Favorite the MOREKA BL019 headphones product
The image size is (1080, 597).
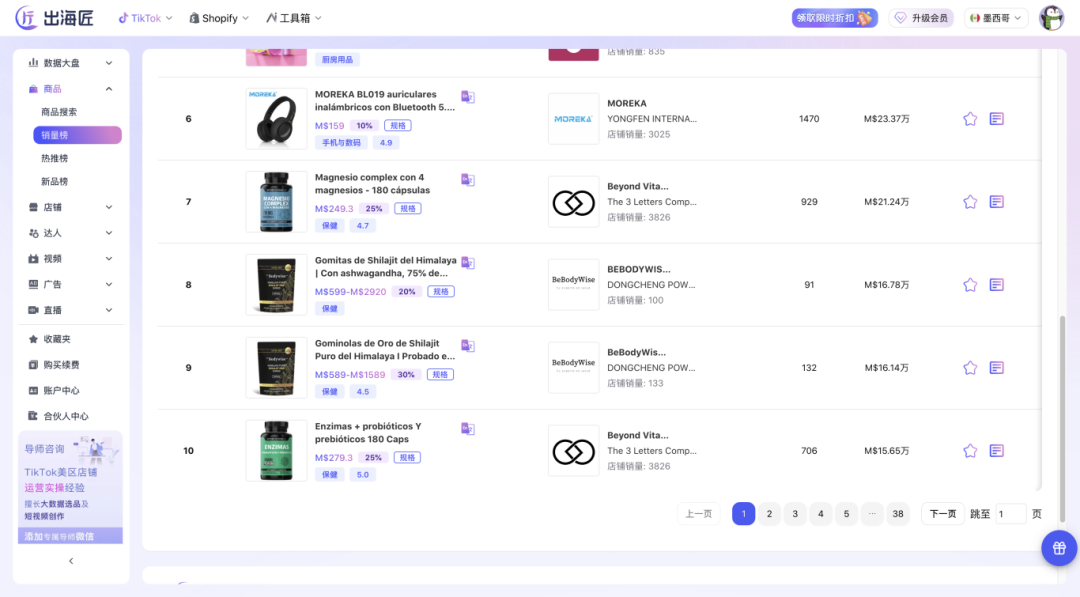[970, 119]
